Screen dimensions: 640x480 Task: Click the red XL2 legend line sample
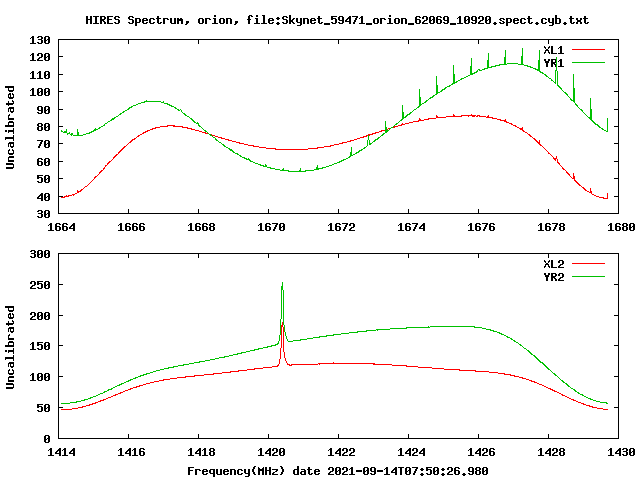(x=588, y=264)
